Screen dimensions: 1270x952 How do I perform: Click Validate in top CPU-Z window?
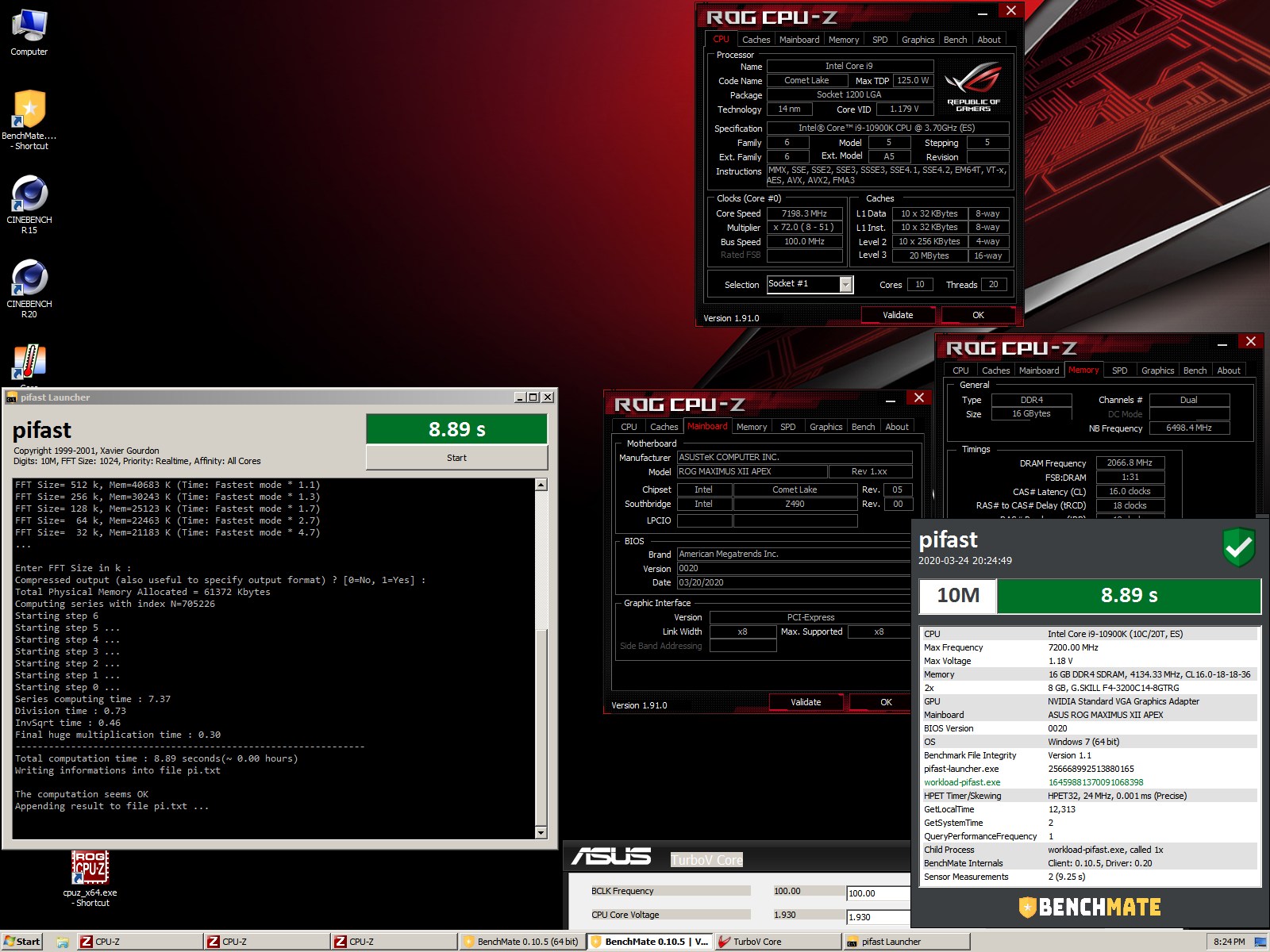pos(898,315)
